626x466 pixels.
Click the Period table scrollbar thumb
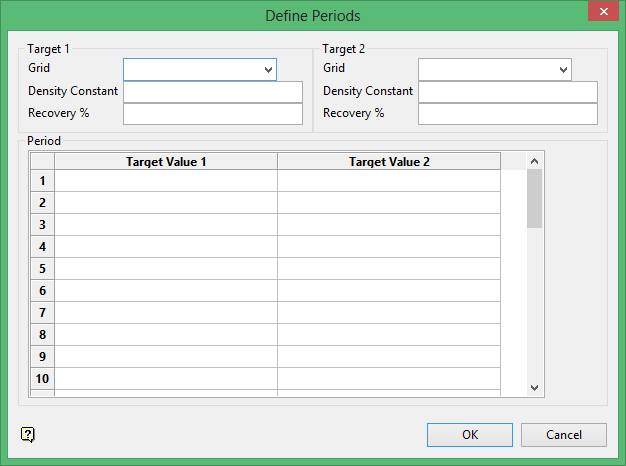pyautogui.click(x=534, y=198)
